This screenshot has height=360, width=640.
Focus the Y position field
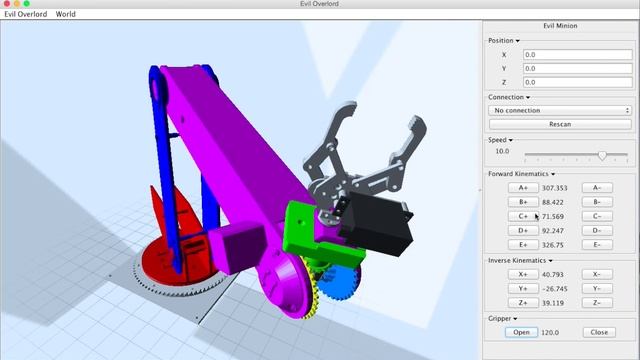click(x=578, y=69)
